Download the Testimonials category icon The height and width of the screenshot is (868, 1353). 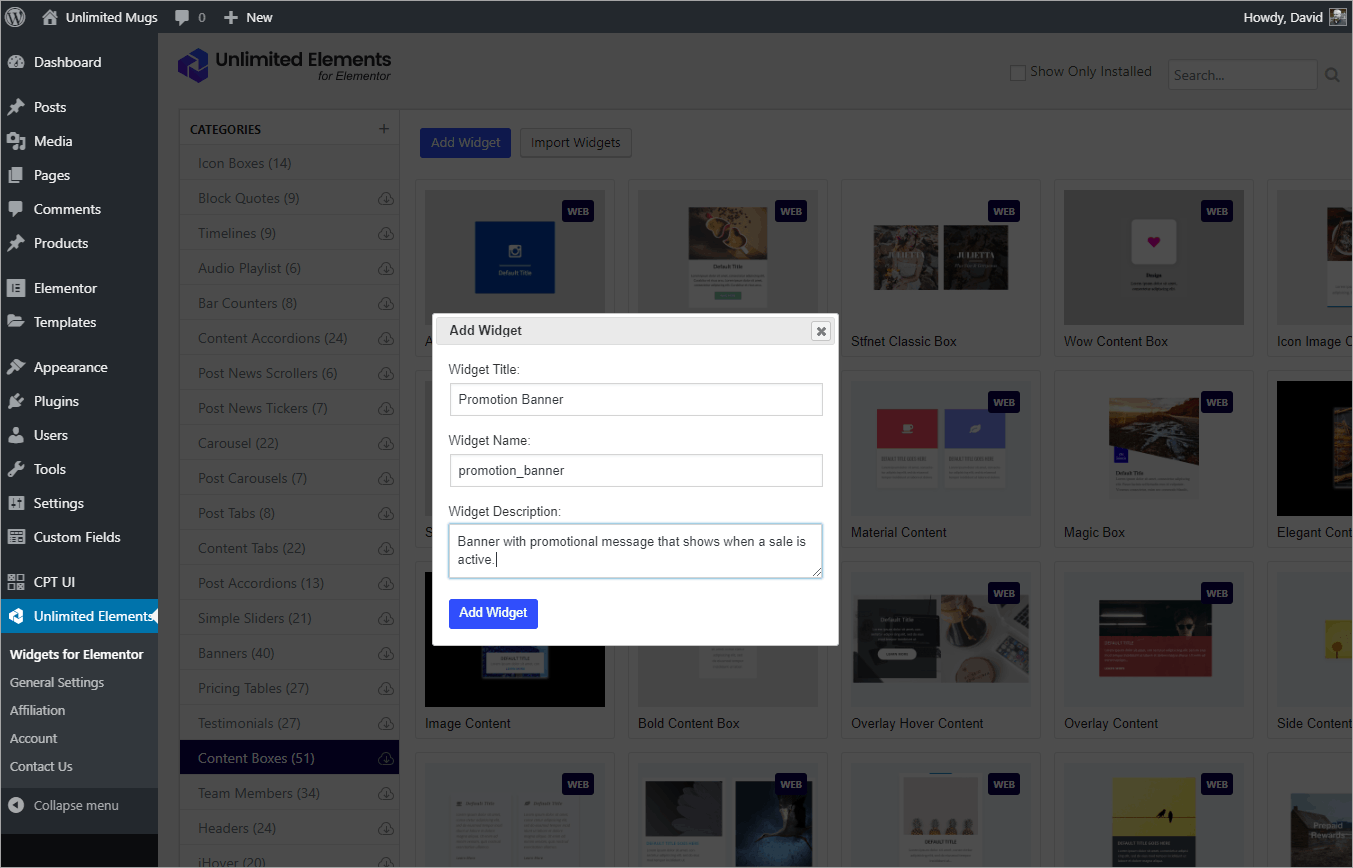coord(385,724)
